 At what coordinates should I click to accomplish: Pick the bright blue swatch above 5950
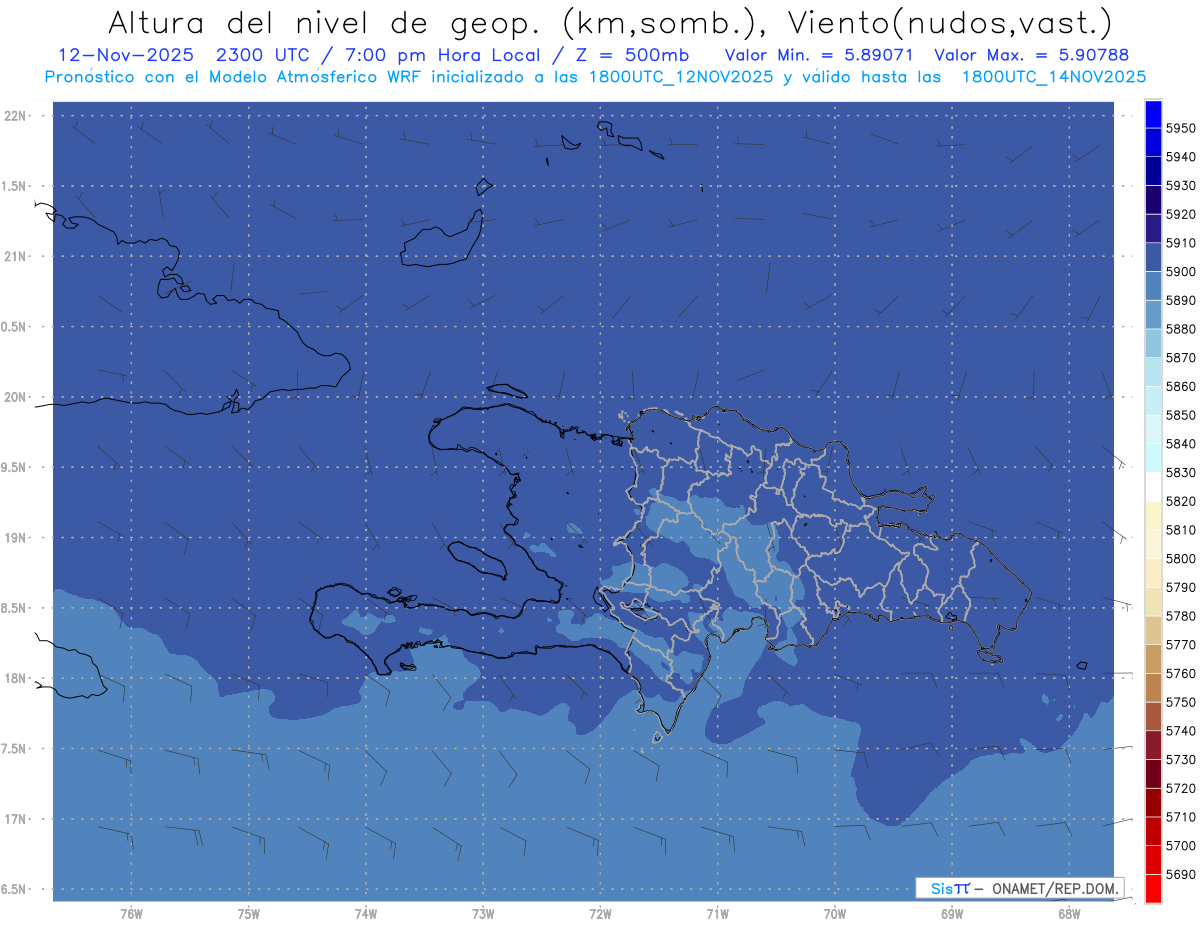(x=1153, y=114)
